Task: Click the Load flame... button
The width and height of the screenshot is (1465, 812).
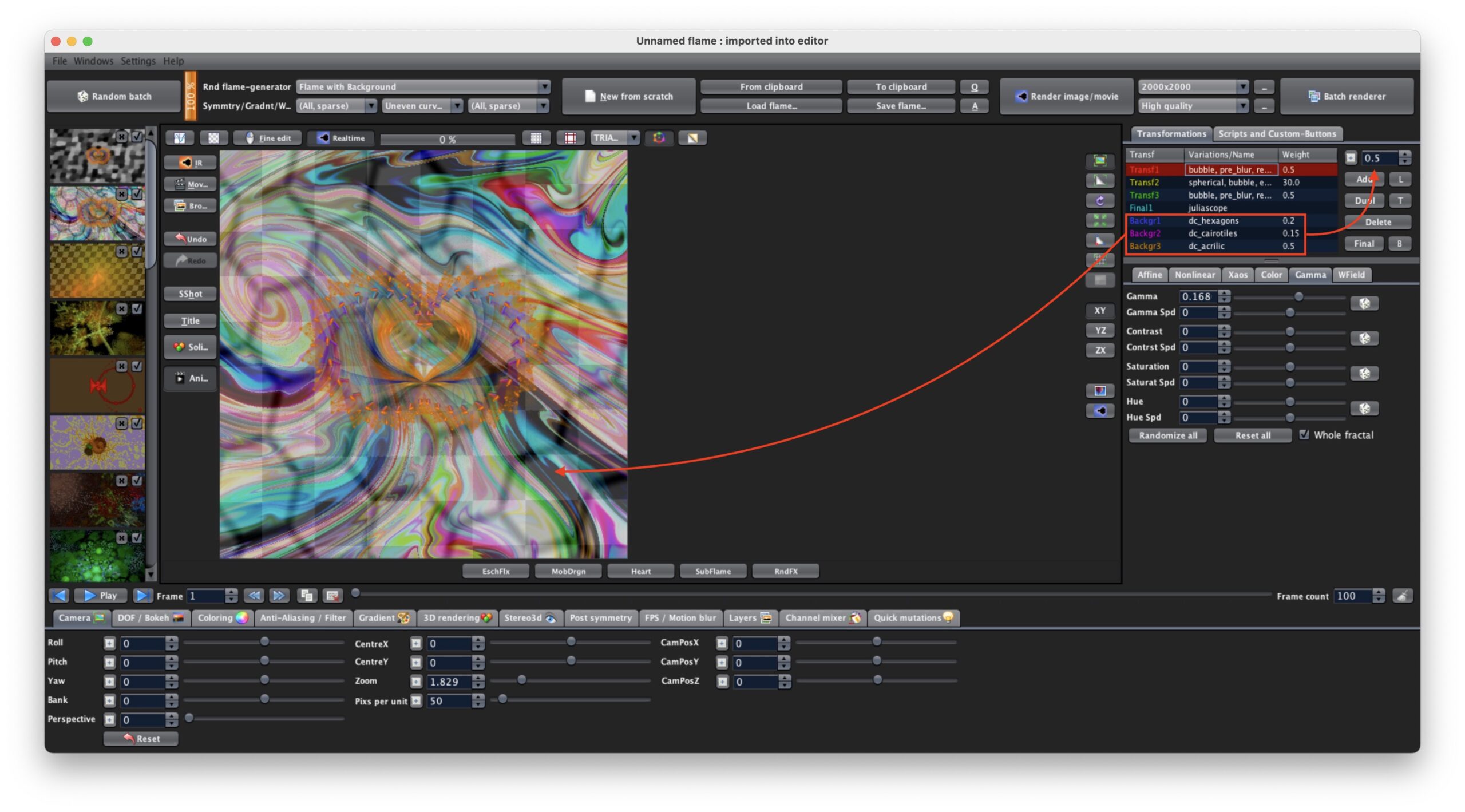Action: [771, 106]
